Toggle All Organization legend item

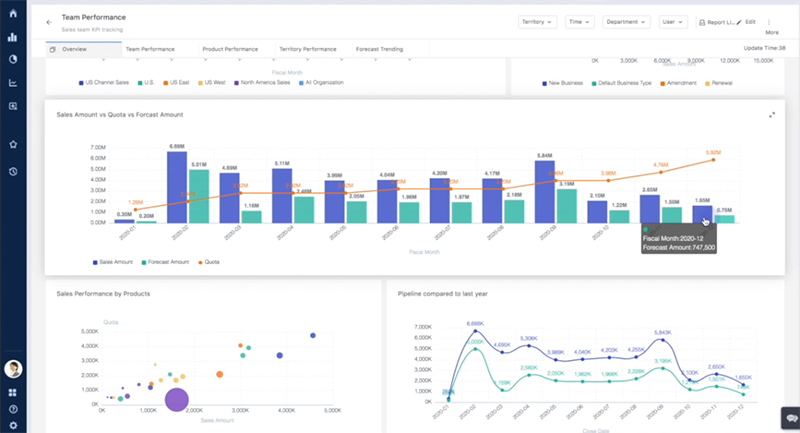(x=321, y=83)
